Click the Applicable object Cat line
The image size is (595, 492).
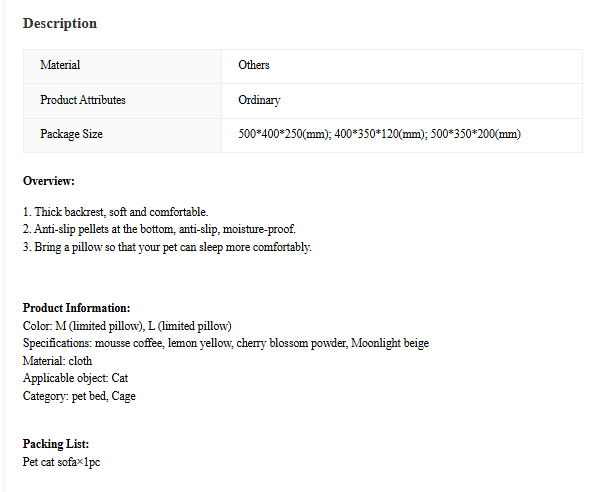pyautogui.click(x=76, y=378)
